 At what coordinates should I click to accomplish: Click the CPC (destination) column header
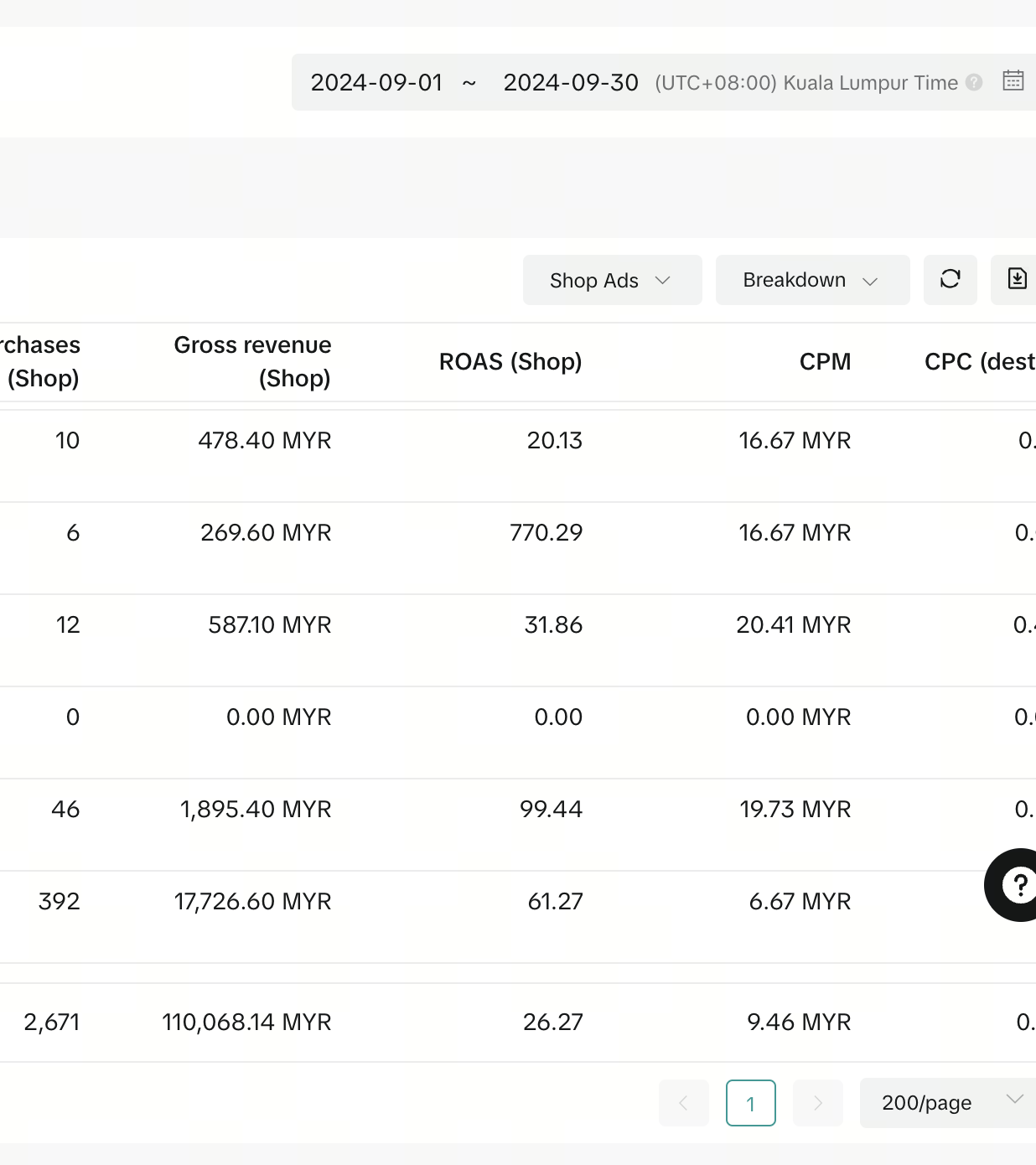[x=979, y=361]
